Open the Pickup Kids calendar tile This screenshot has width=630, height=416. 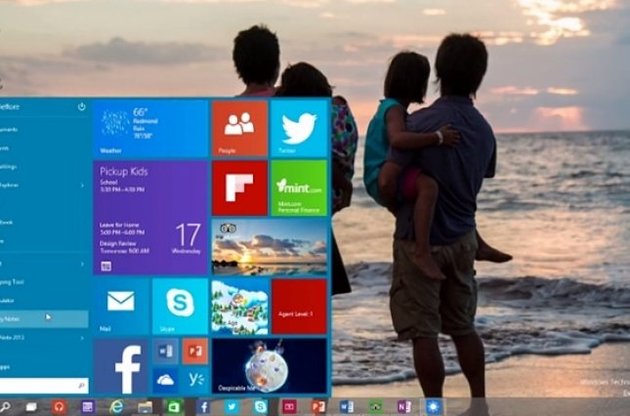151,218
